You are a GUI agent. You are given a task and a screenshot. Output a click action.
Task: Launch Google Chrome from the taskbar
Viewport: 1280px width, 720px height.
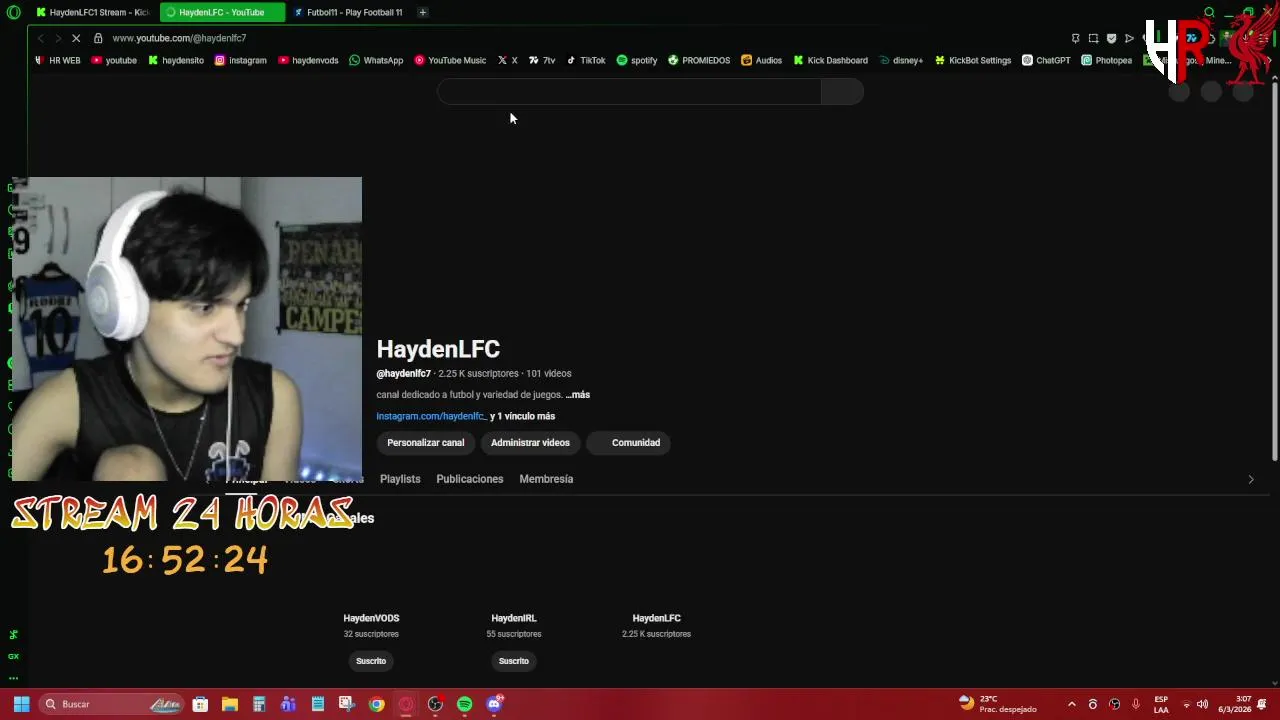point(376,704)
